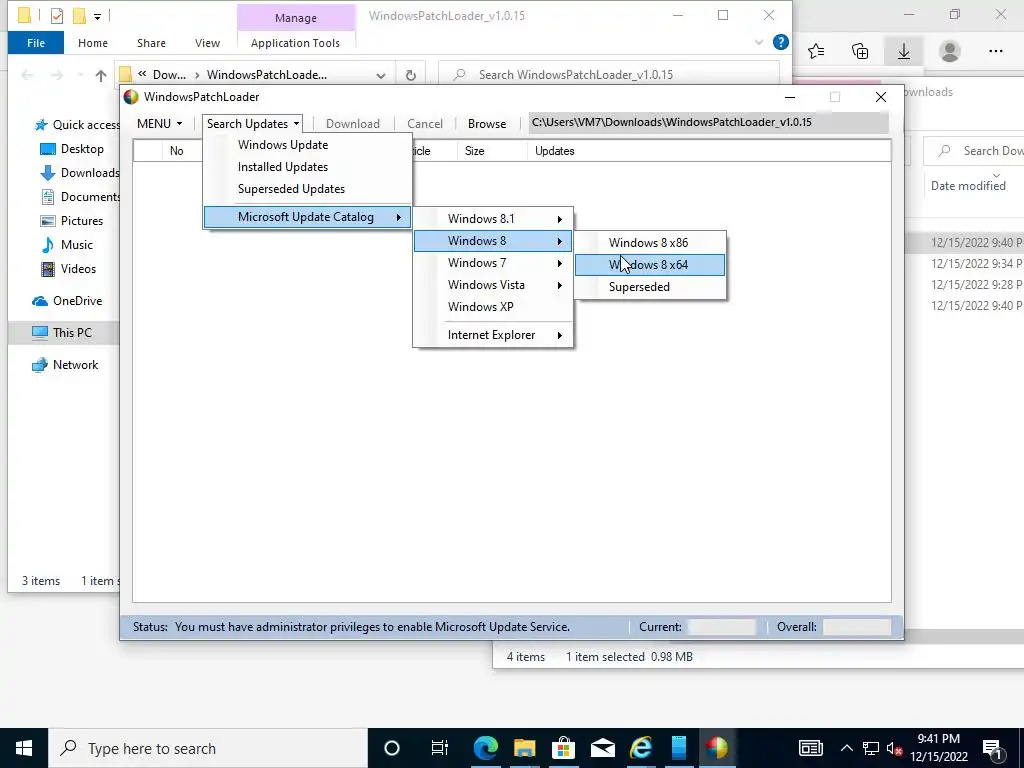This screenshot has width=1024, height=768.
Task: Open the address bar history dropdown
Action: (381, 75)
